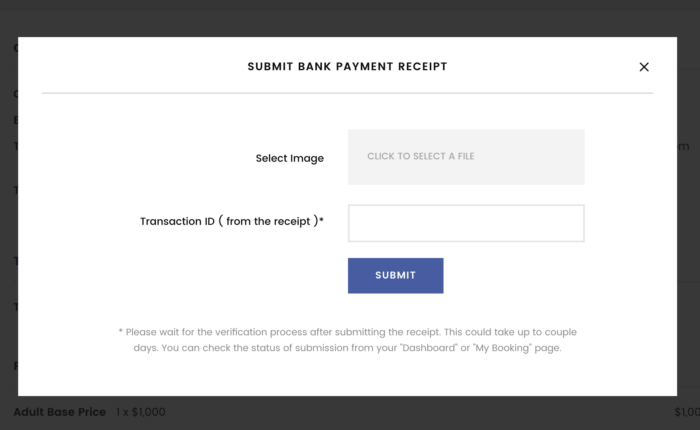
Task: Click the "1 x $1,000" quantity text
Action: 140,412
